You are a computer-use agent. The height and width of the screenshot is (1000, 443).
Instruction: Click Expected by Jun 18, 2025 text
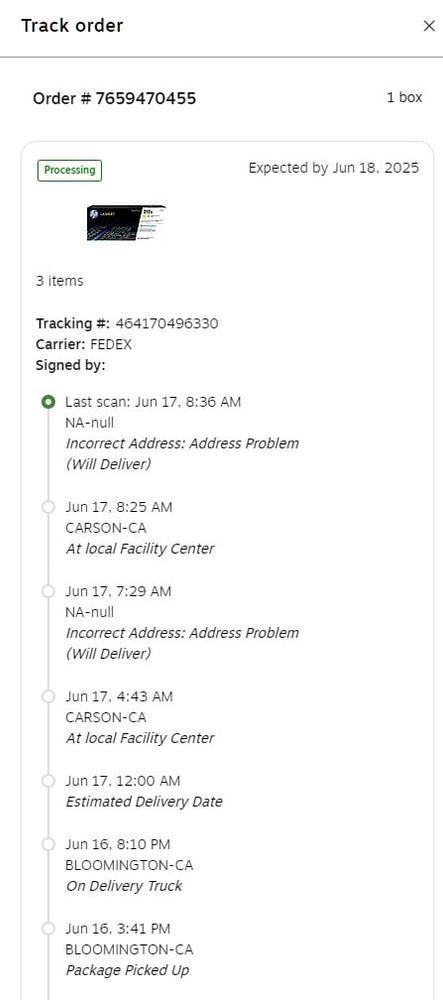pyautogui.click(x=334, y=168)
